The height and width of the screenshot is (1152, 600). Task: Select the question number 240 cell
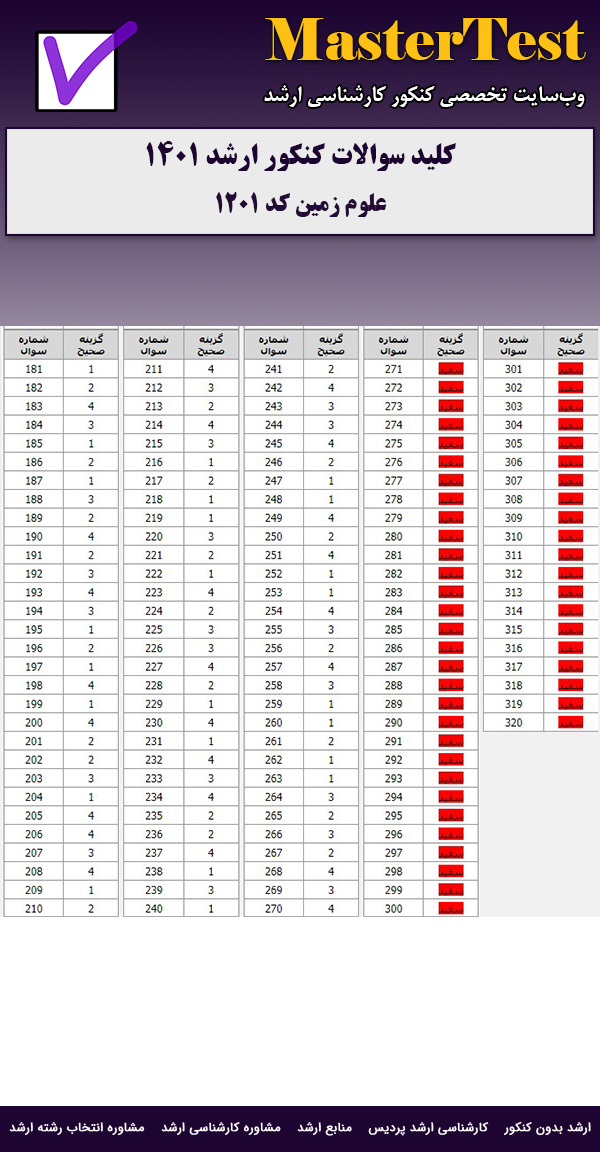(x=153, y=908)
